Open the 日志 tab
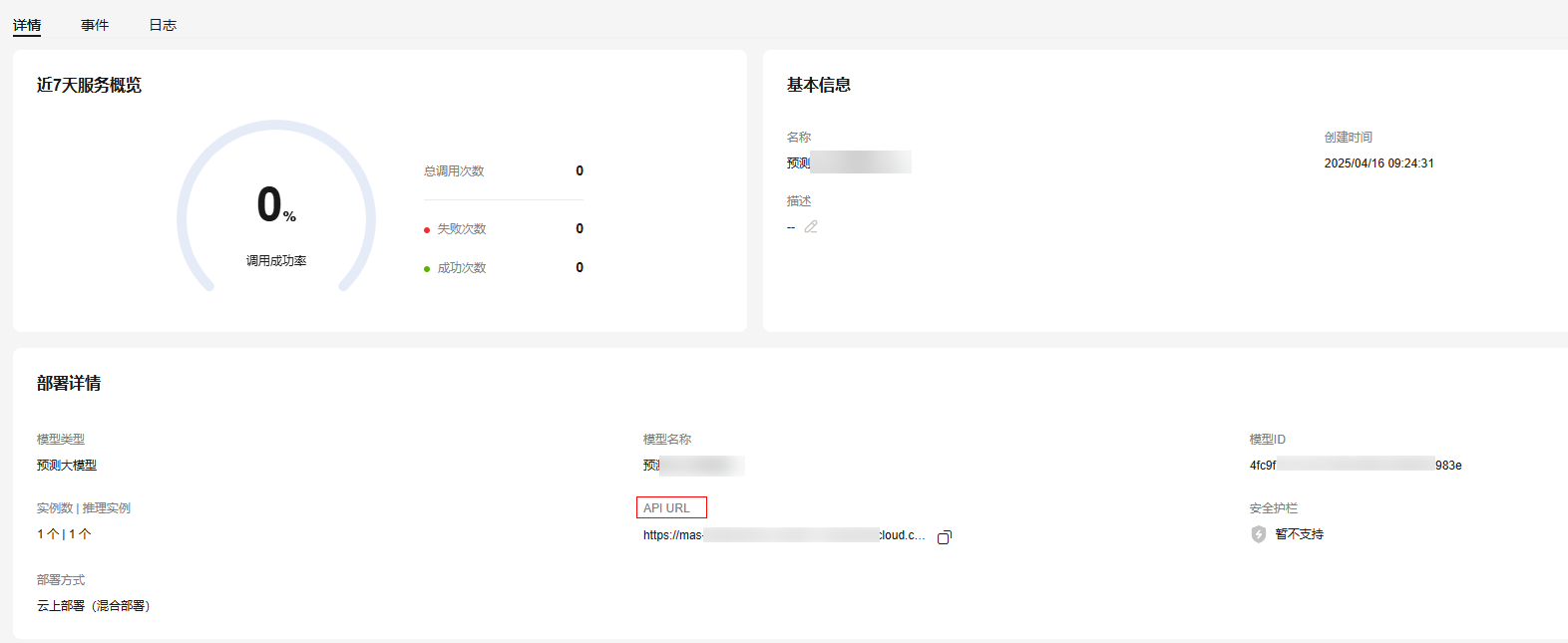The height and width of the screenshot is (643, 1568). tap(163, 25)
